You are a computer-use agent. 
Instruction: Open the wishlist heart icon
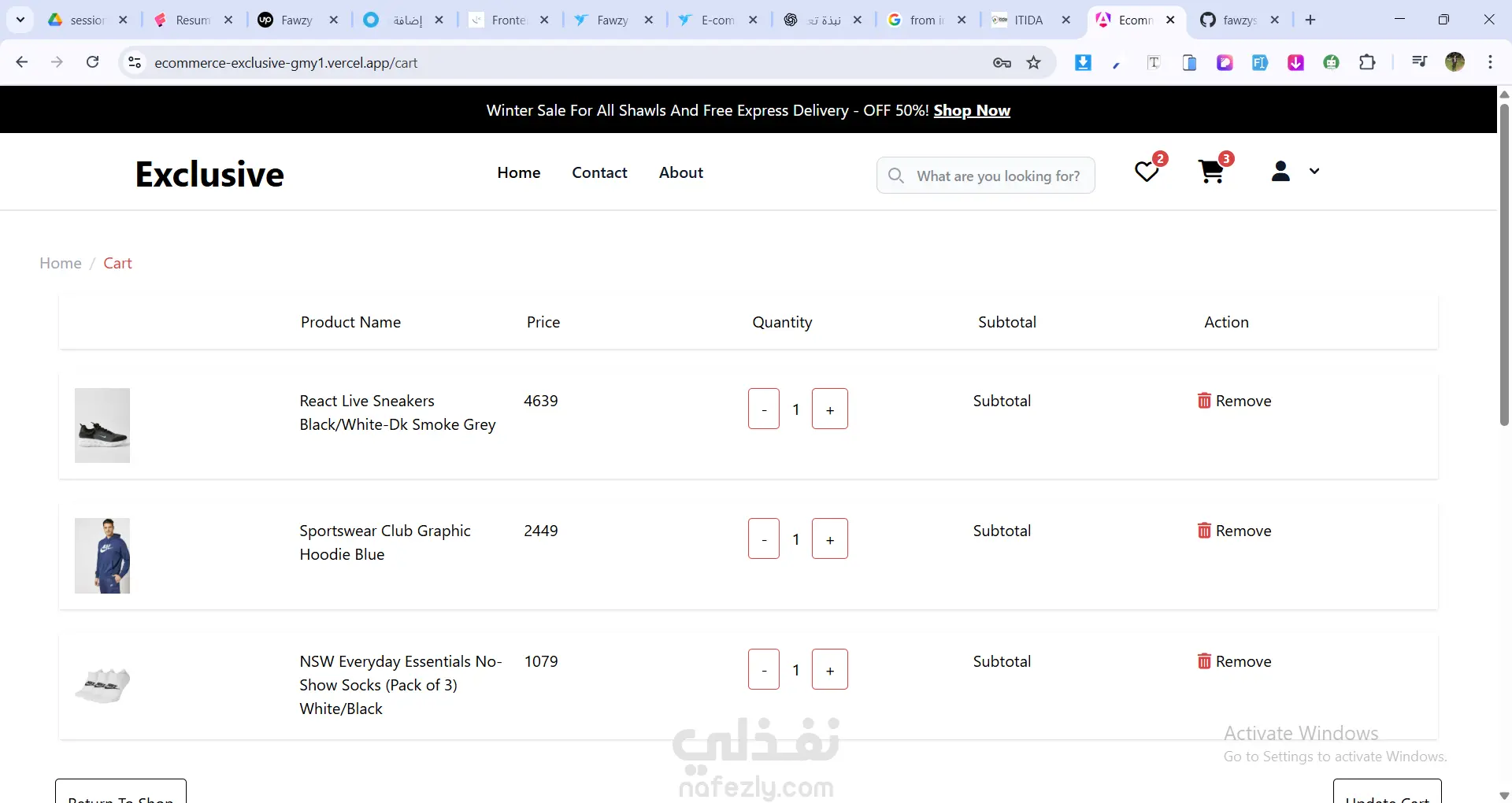[1147, 172]
